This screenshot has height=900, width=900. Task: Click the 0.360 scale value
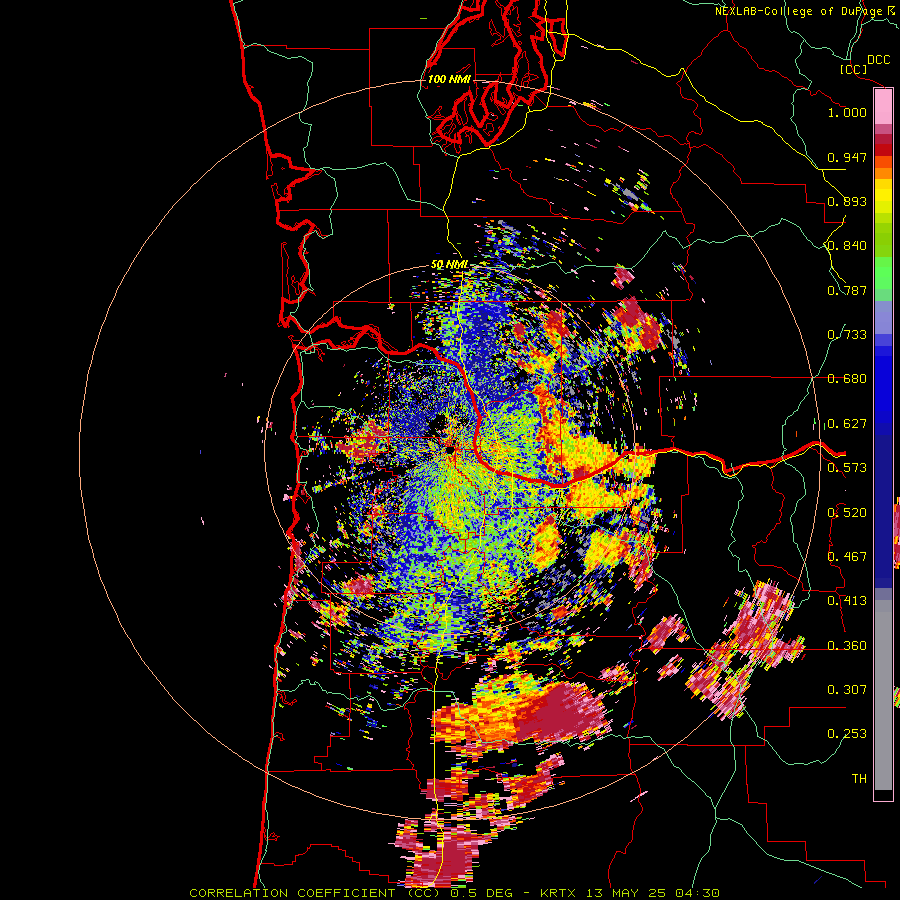(x=847, y=646)
